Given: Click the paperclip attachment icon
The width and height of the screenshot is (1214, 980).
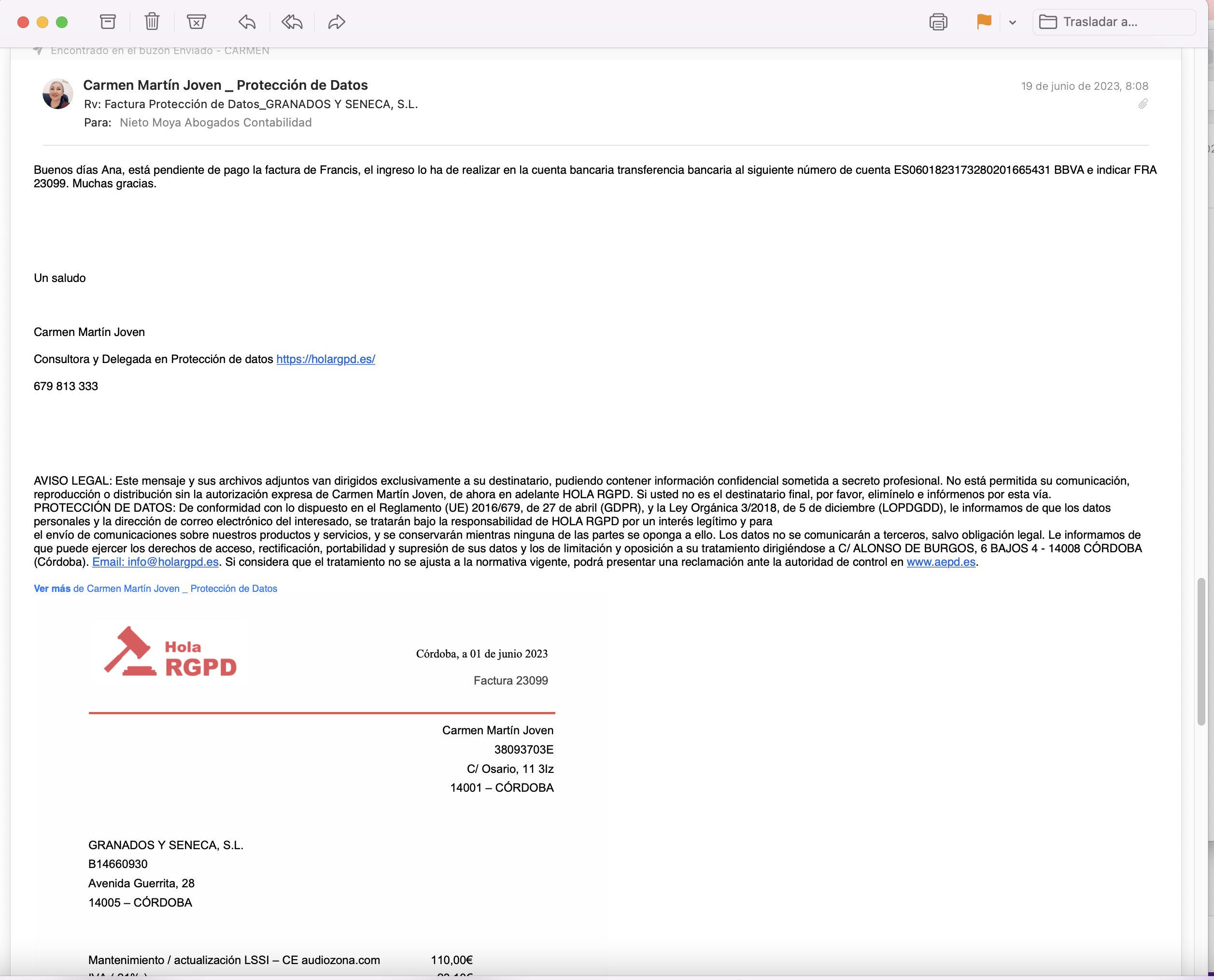Looking at the screenshot, I should [x=1143, y=104].
